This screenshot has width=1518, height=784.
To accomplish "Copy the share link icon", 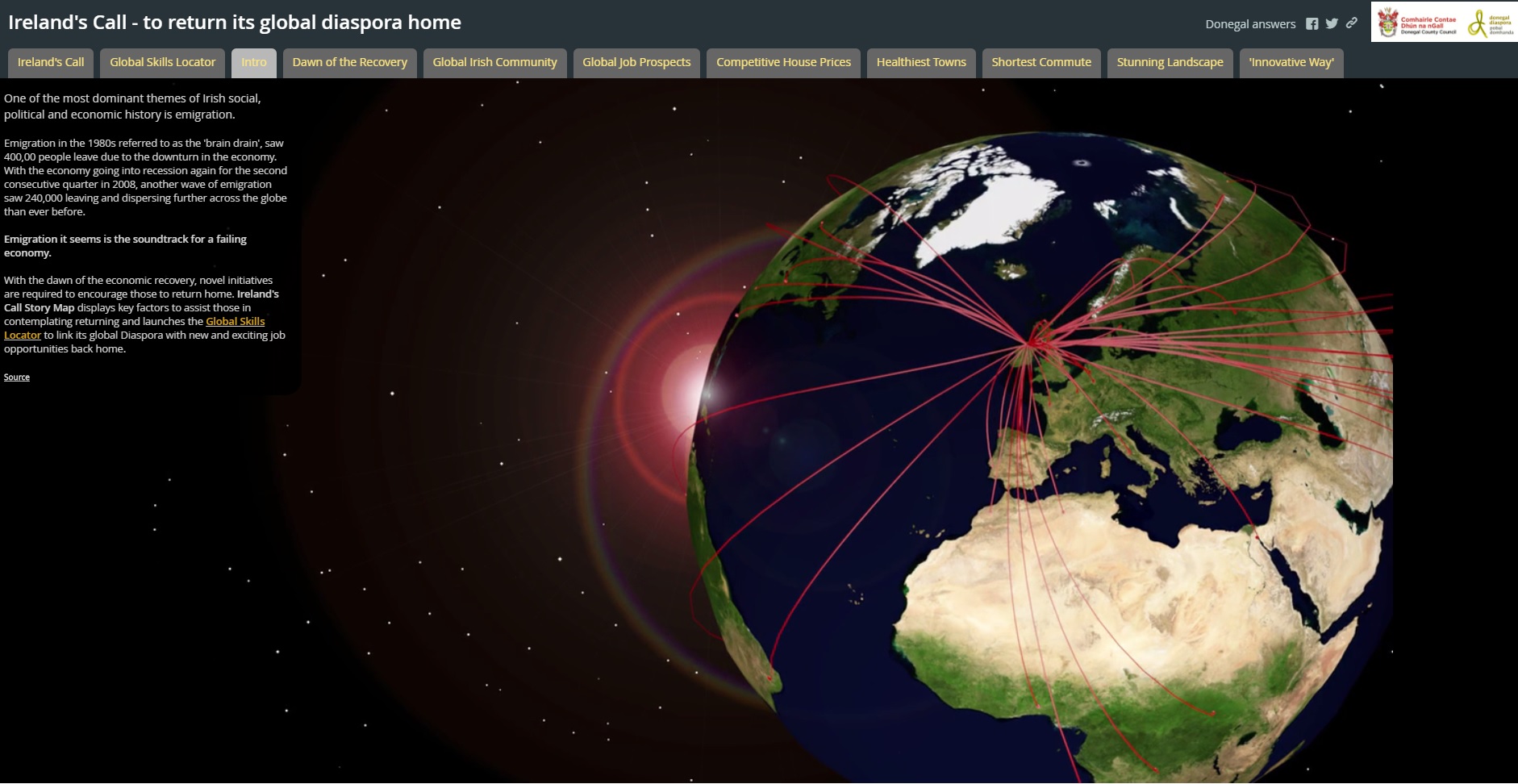I will click(1352, 23).
